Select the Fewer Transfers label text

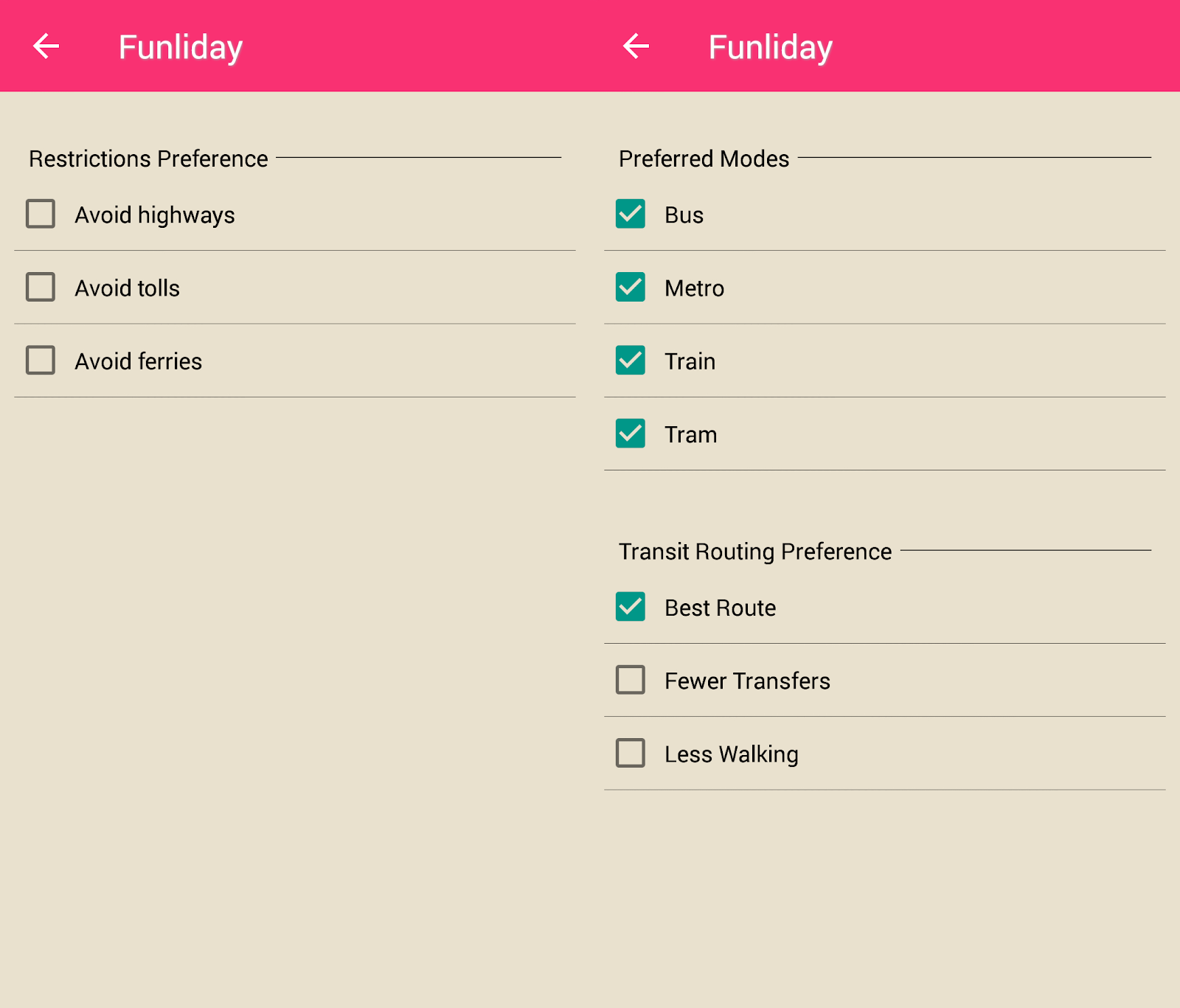(747, 681)
